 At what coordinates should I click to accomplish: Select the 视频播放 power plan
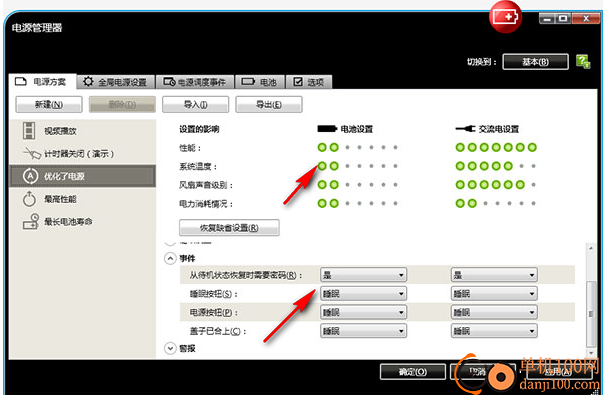point(82,131)
